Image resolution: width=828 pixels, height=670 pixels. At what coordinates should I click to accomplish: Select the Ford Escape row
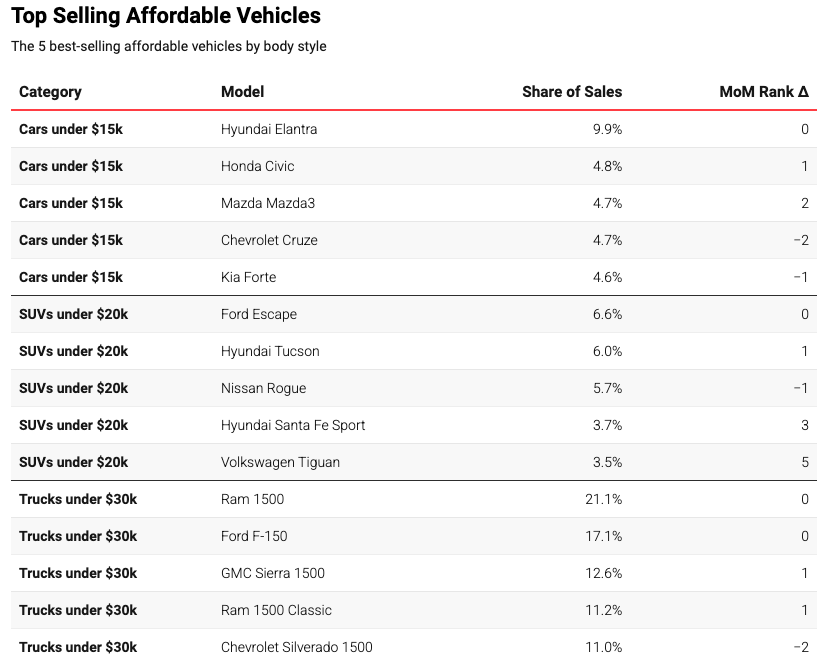[x=414, y=314]
